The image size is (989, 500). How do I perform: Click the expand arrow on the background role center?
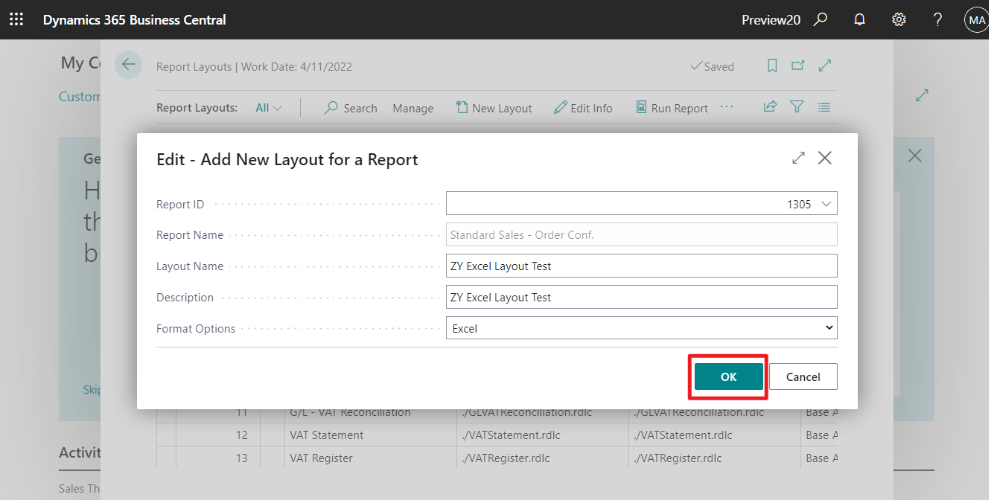pos(922,95)
